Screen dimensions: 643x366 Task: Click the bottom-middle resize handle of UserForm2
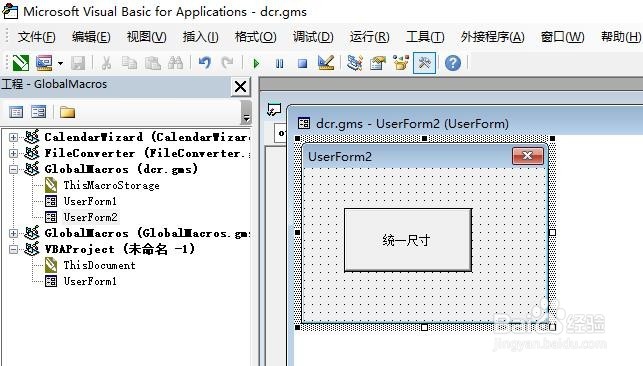click(x=424, y=327)
